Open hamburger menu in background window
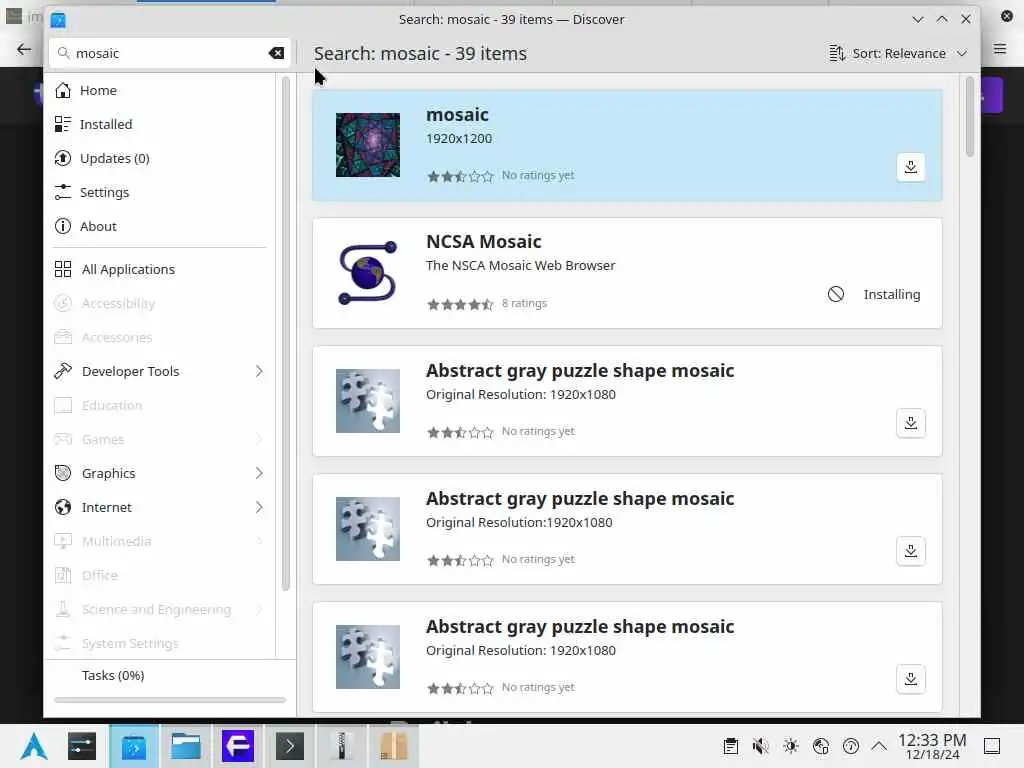Image resolution: width=1024 pixels, height=768 pixels. [x=1000, y=49]
